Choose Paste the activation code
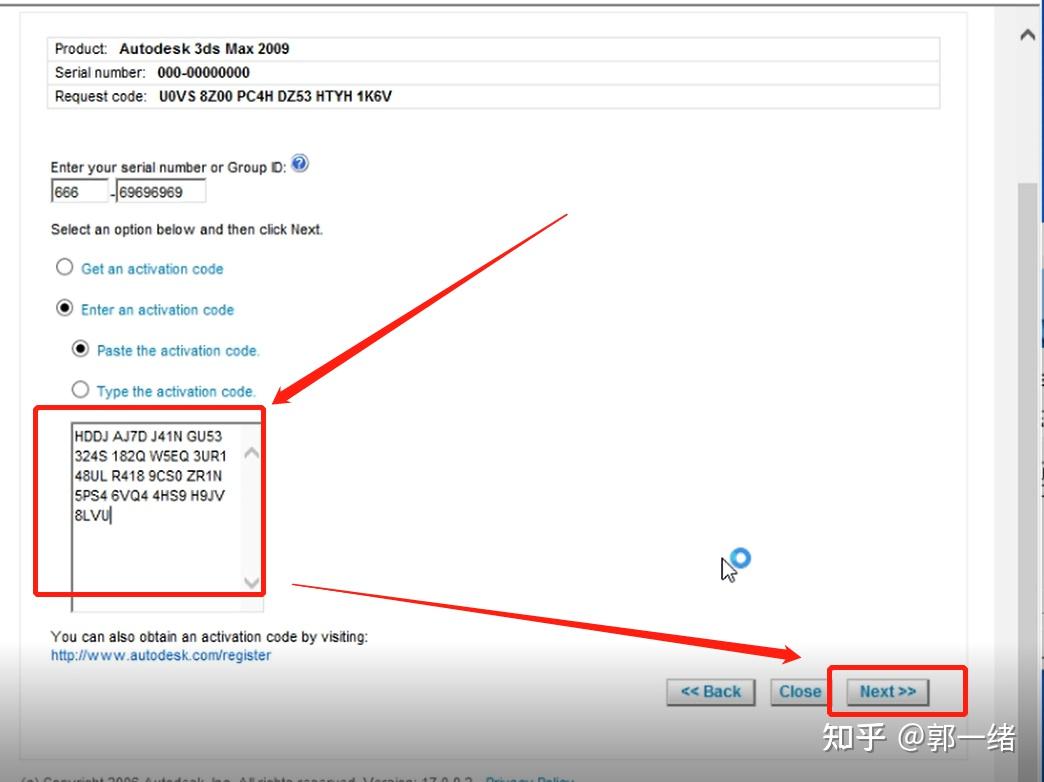 (x=81, y=348)
